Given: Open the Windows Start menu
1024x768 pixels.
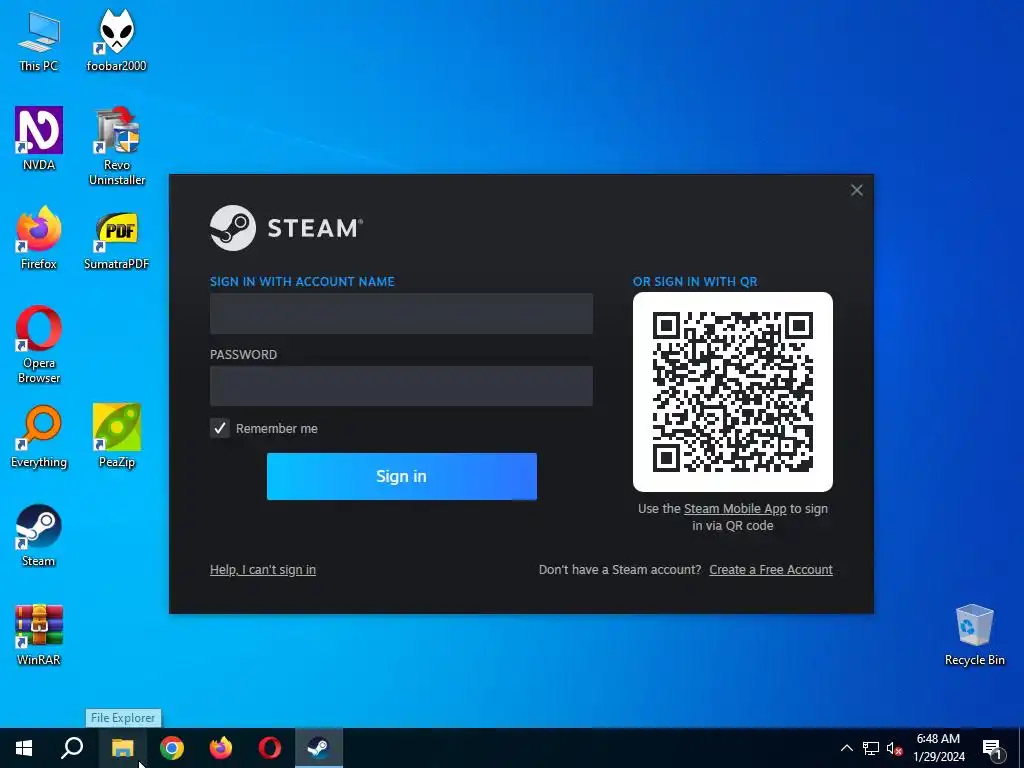Looking at the screenshot, I should 24,748.
